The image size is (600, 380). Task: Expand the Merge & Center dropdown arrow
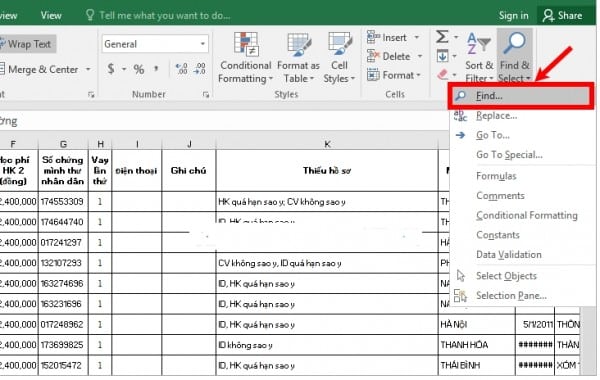pos(88,69)
